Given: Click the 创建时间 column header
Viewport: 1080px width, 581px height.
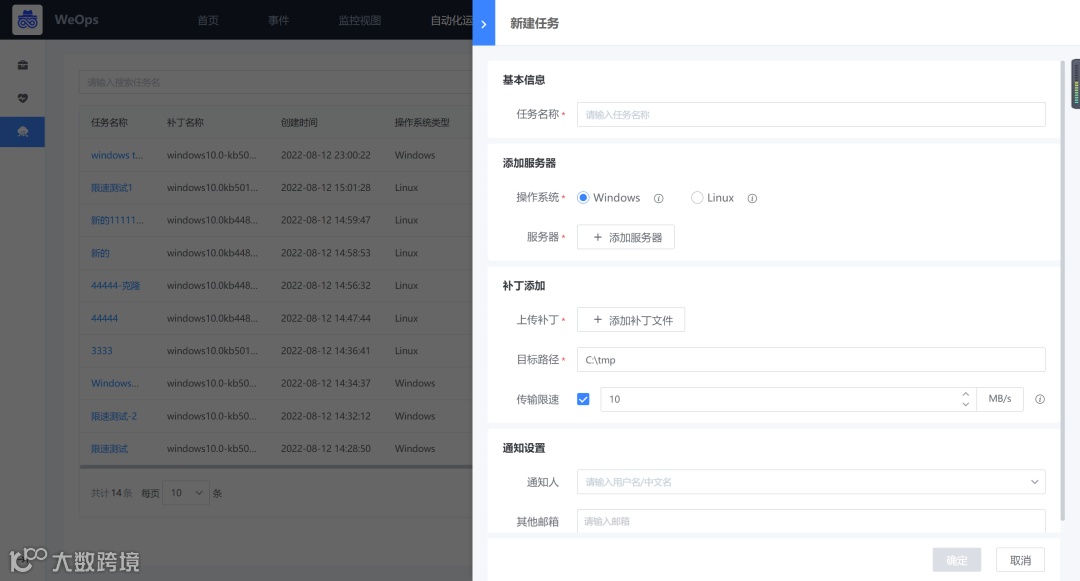Looking at the screenshot, I should tap(299, 123).
